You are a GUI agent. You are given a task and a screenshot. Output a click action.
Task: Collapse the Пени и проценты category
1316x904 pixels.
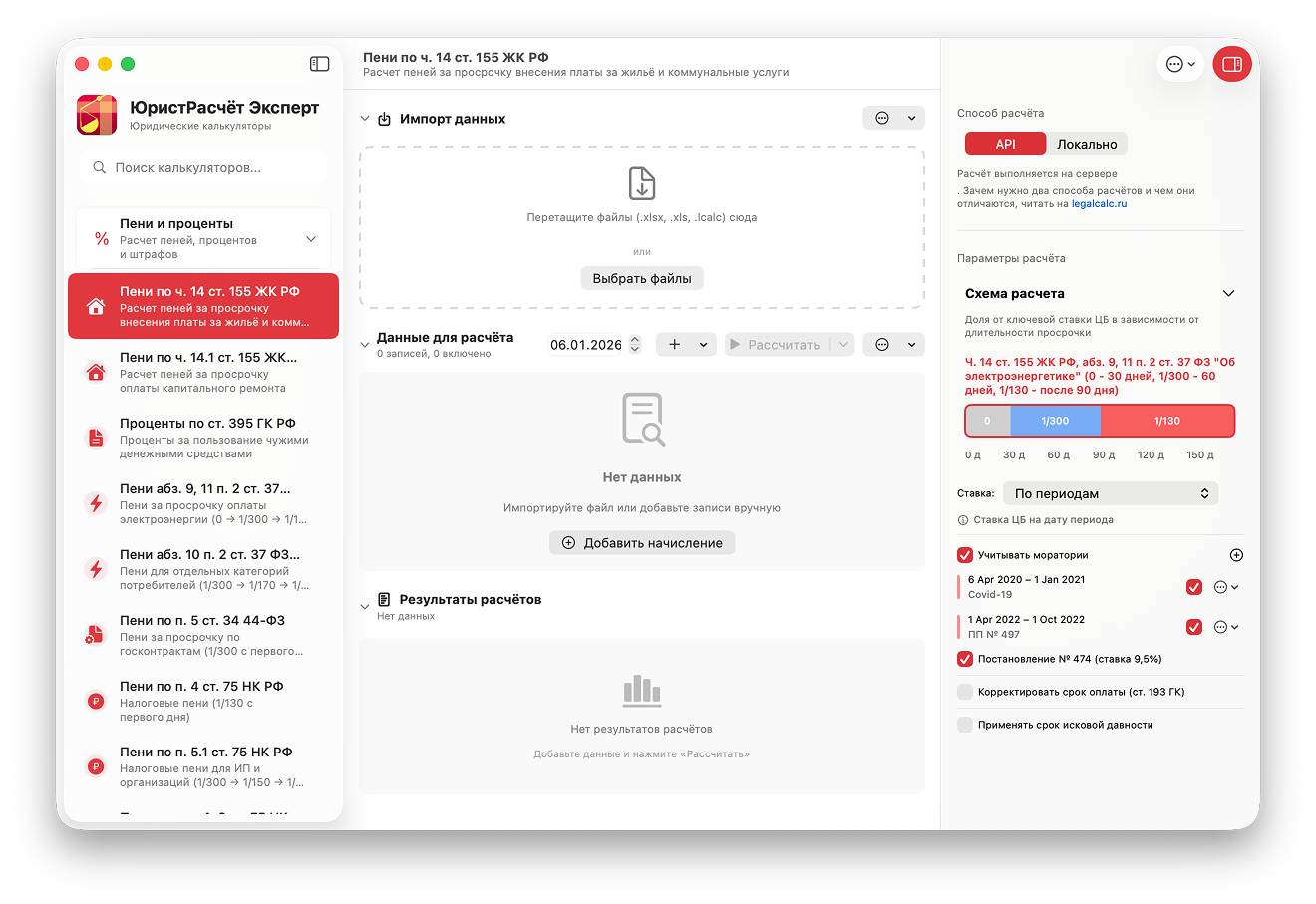311,239
